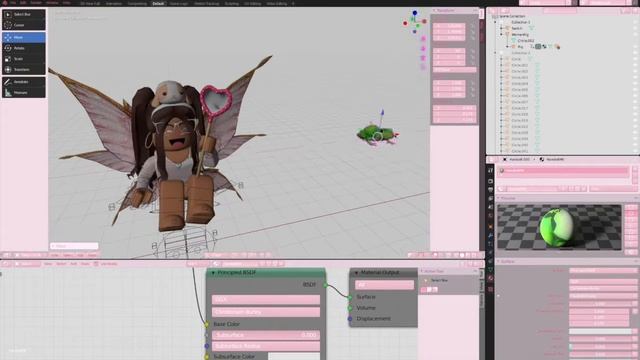The width and height of the screenshot is (640, 360).
Task: Open the Material properties tab
Action: click(490, 278)
